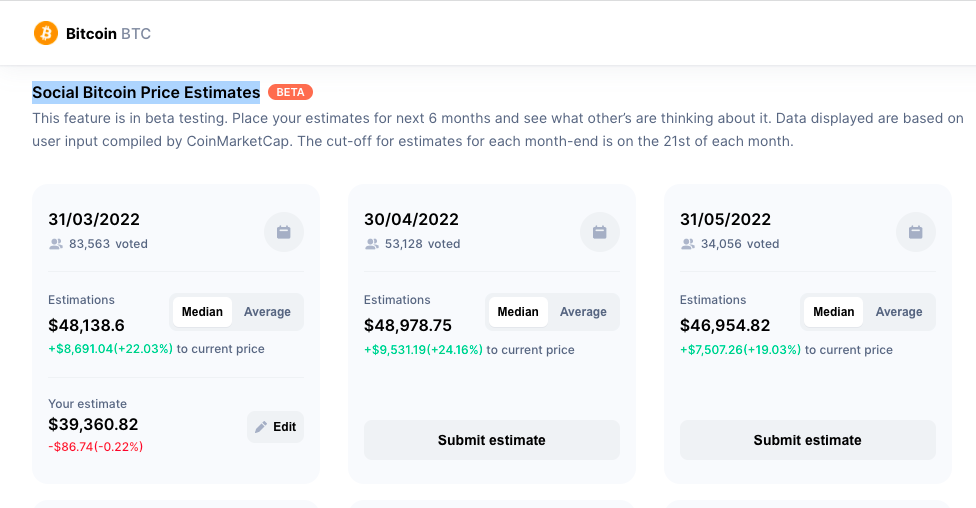This screenshot has width=976, height=508.
Task: Select Median for 31/03/2022 estimations
Action: 202,312
